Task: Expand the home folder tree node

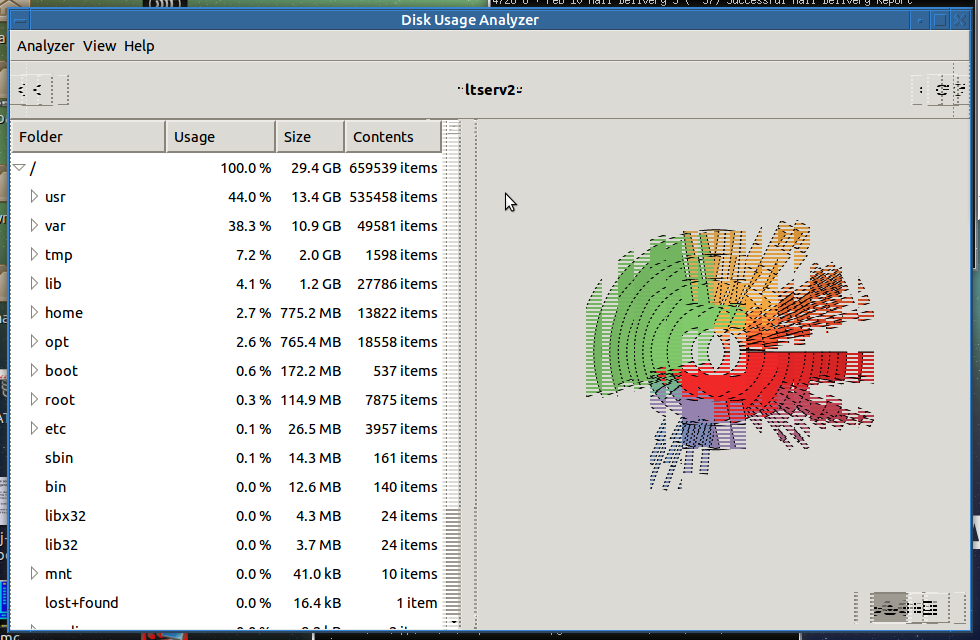Action: (34, 313)
